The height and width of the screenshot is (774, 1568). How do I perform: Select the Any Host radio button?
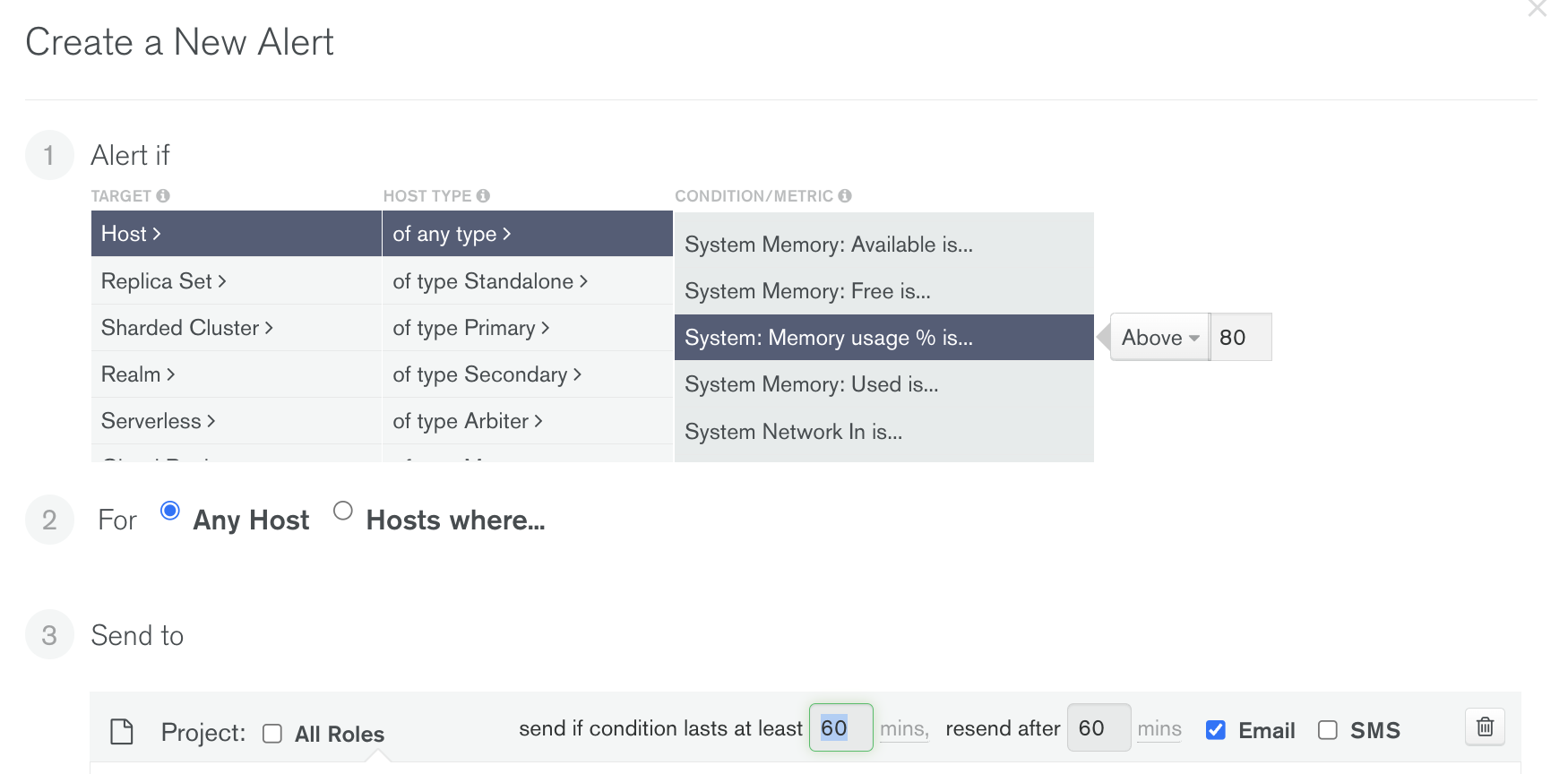[x=170, y=511]
